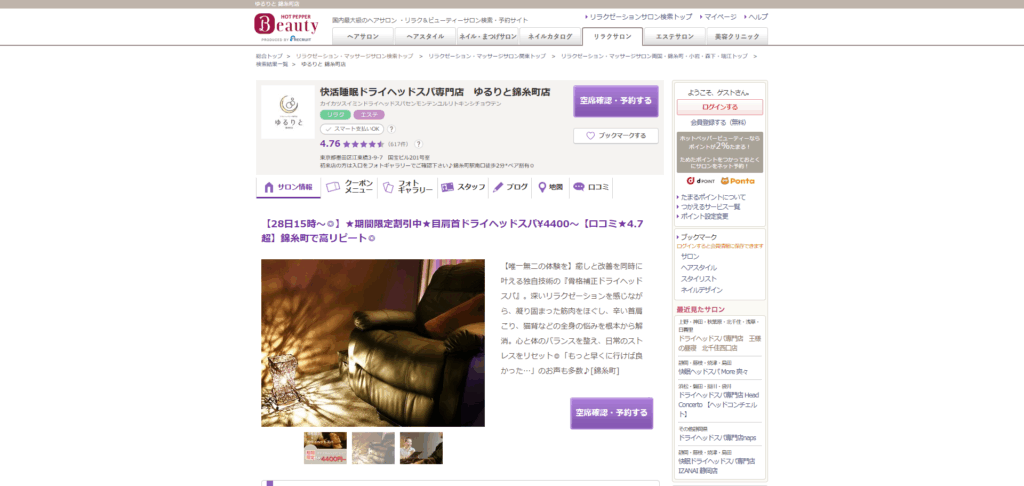
Task: Select the ¥4400 coupon thumbnail
Action: [325, 448]
